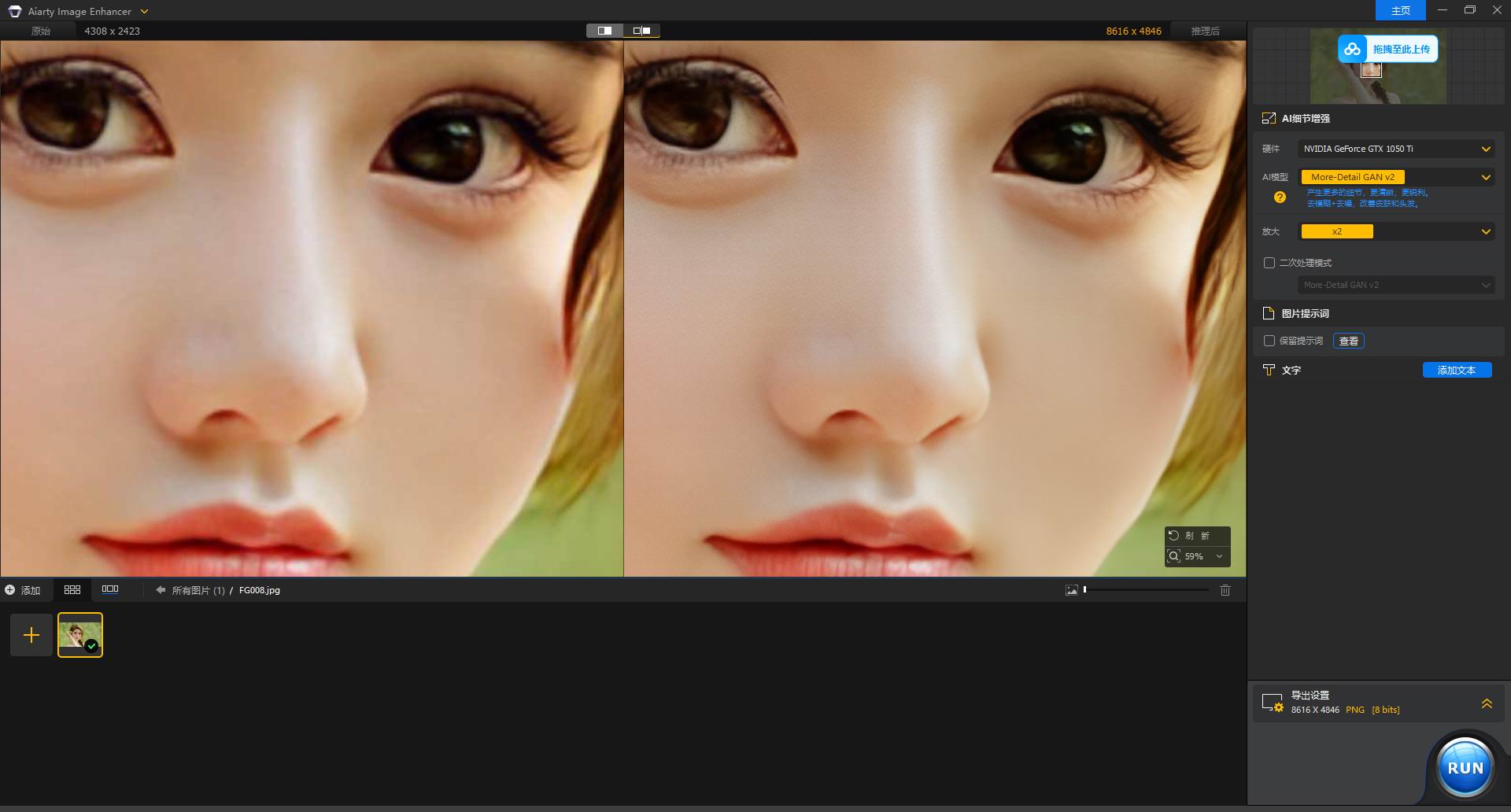Screen dimensions: 1511x812
Task: Open the 放大 x2 upscale dropdown
Action: pos(1396,231)
